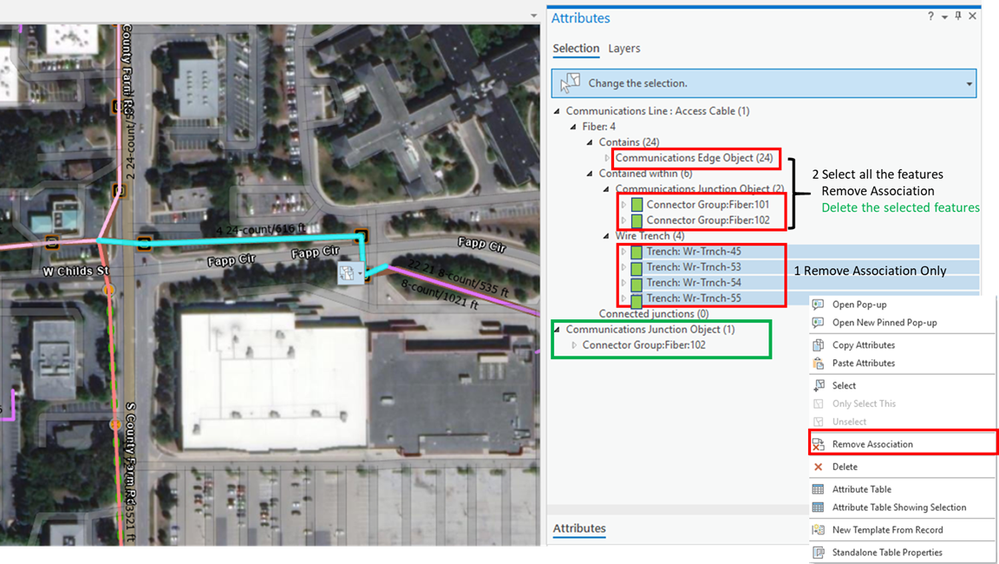
Task: Select Trench: Wr-Trnch-55 tree row
Action: pyautogui.click(x=694, y=298)
